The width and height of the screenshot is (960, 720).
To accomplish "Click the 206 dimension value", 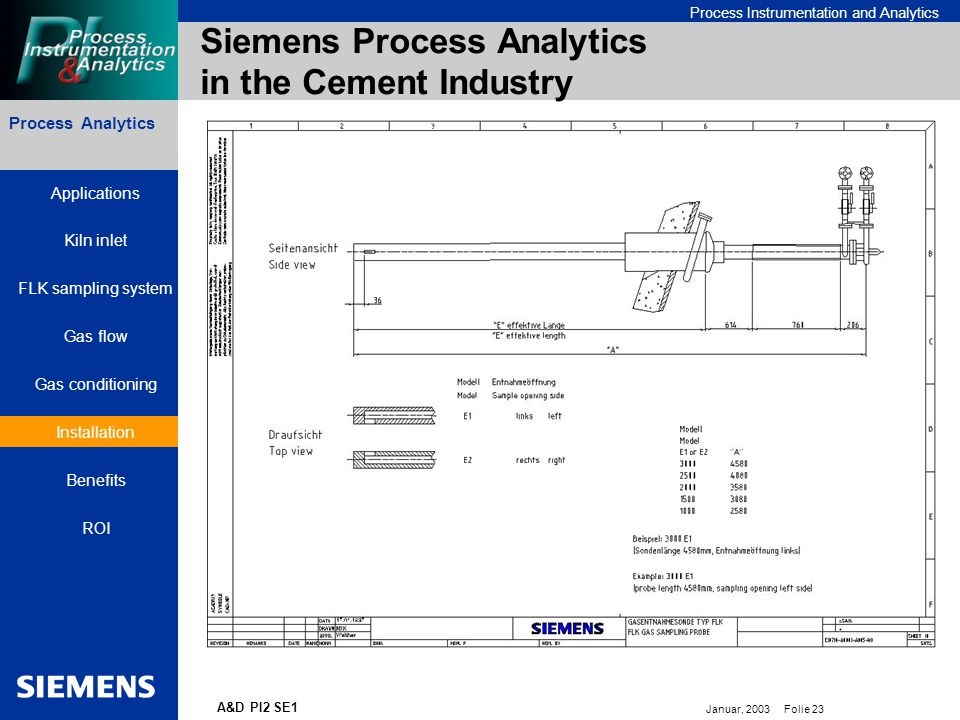I will (853, 325).
